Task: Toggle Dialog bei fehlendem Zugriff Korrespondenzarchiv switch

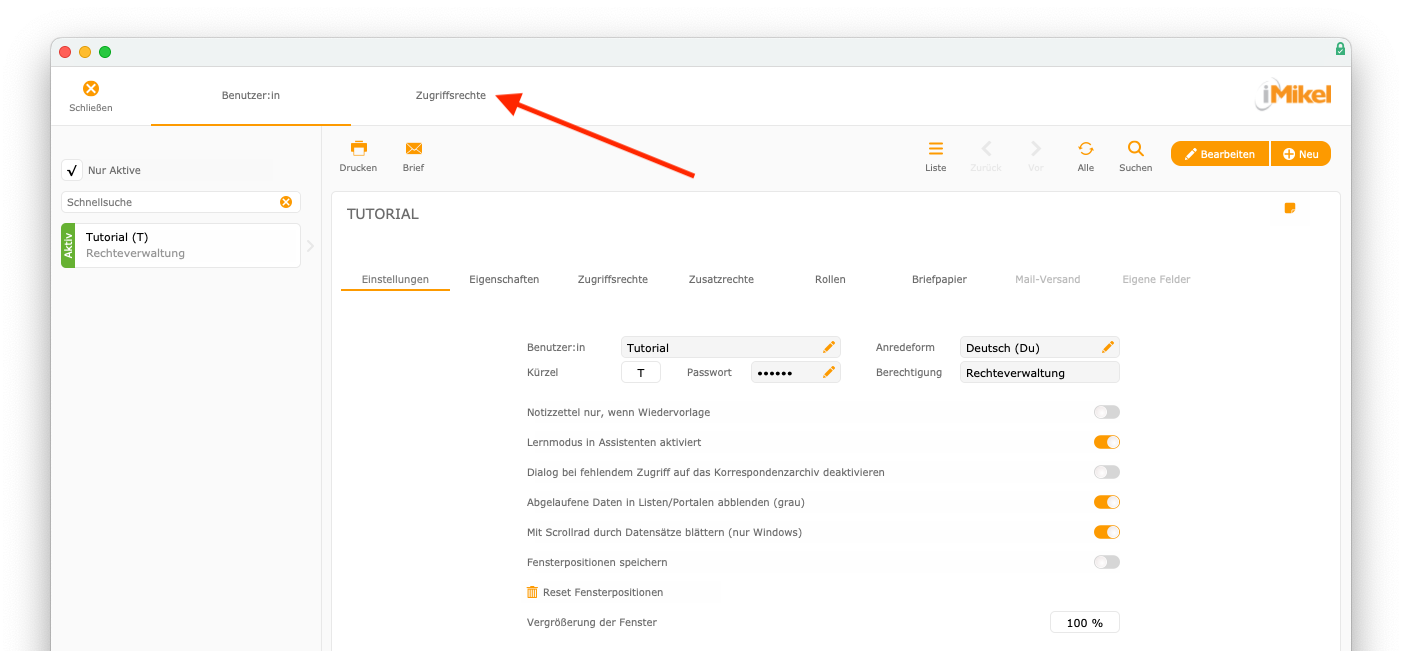Action: (1106, 472)
